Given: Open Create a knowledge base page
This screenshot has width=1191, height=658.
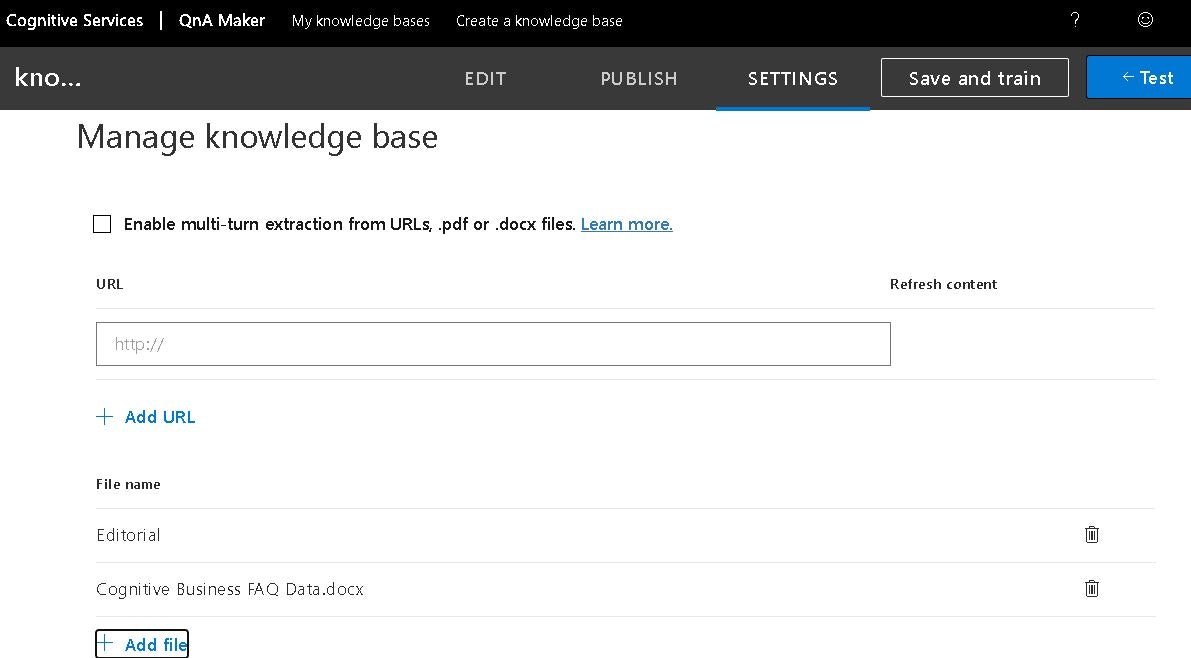Looking at the screenshot, I should [539, 21].
